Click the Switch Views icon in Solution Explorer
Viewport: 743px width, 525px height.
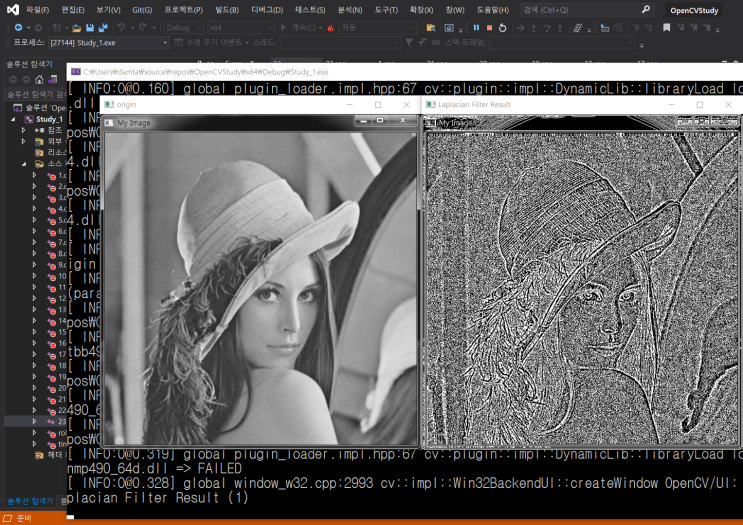click(53, 79)
